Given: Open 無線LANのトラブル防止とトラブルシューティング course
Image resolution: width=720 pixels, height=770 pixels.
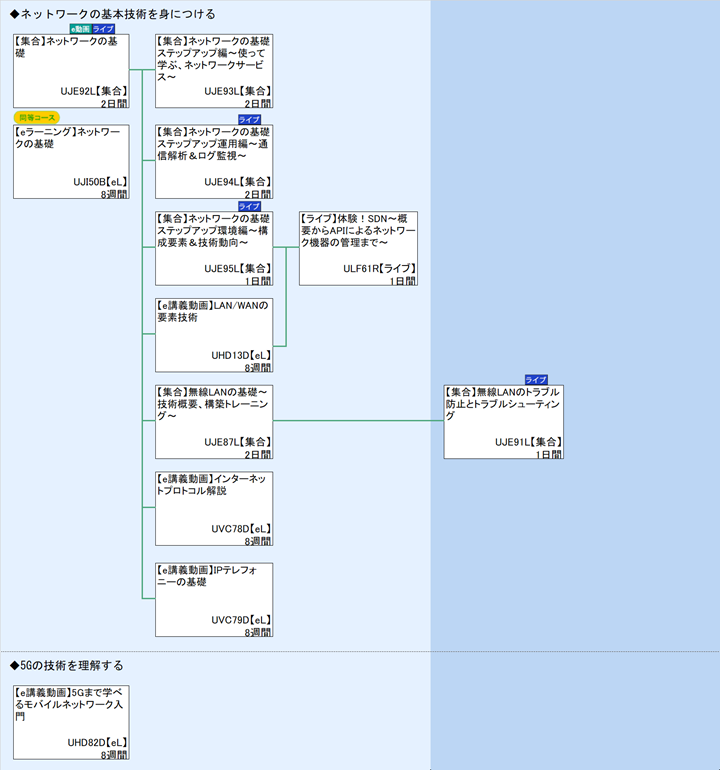Looking at the screenshot, I should click(503, 421).
